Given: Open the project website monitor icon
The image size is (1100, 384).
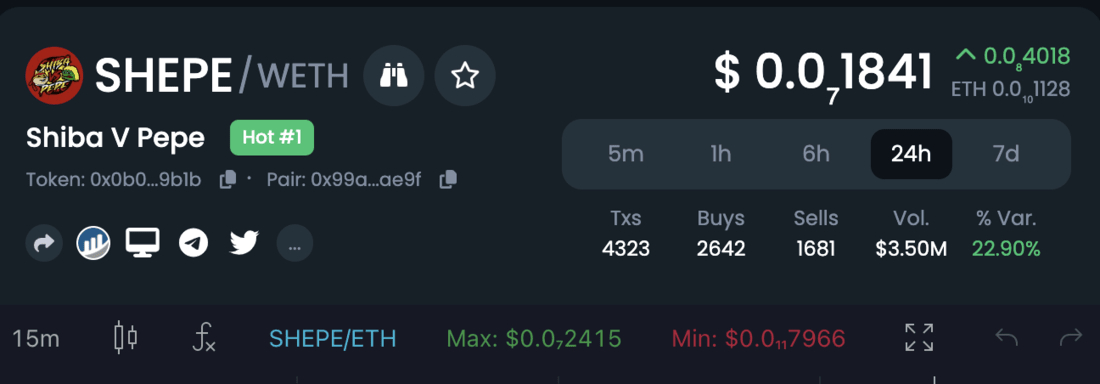Looking at the screenshot, I should coord(142,243).
